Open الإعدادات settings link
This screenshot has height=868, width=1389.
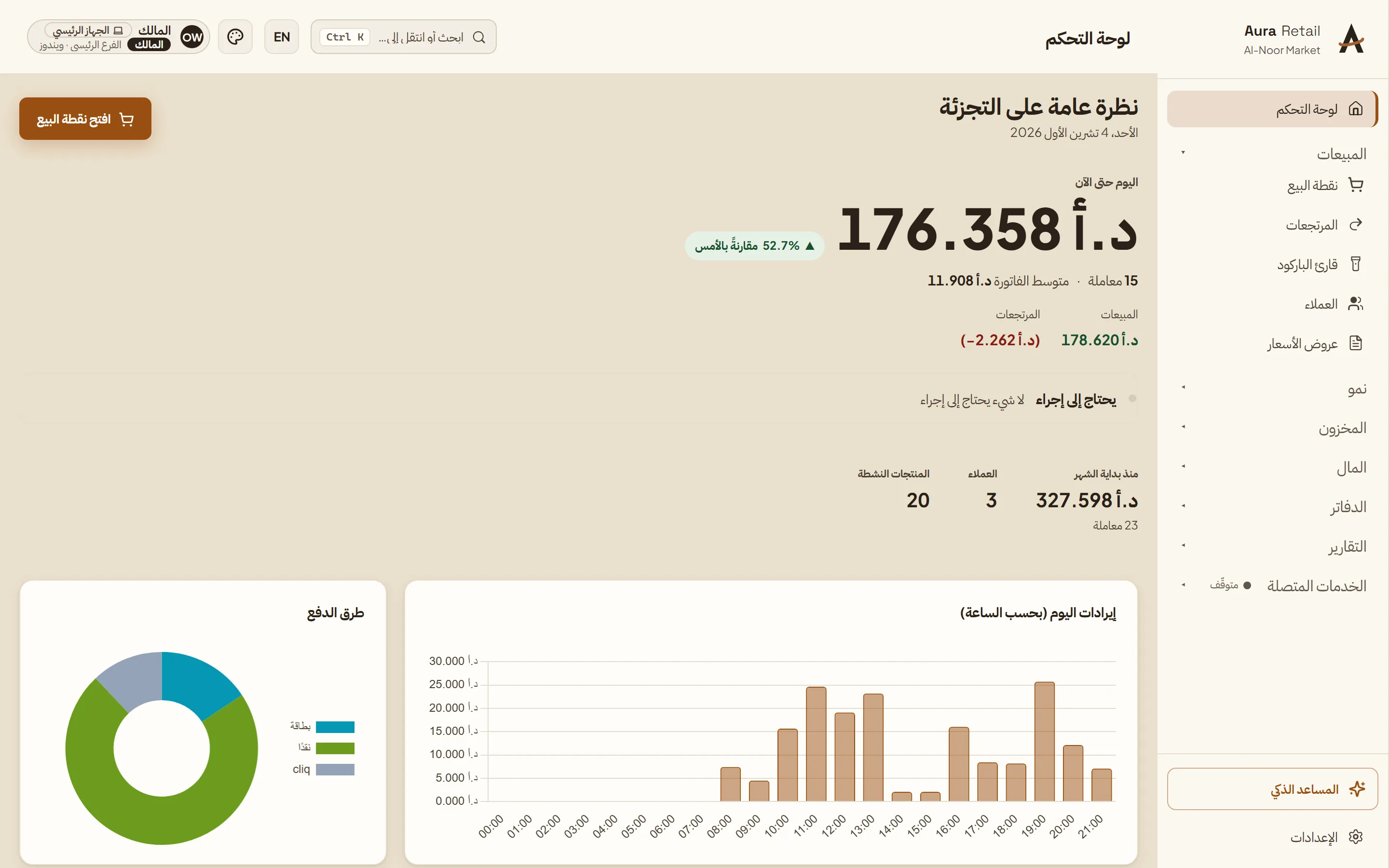(x=1272, y=837)
